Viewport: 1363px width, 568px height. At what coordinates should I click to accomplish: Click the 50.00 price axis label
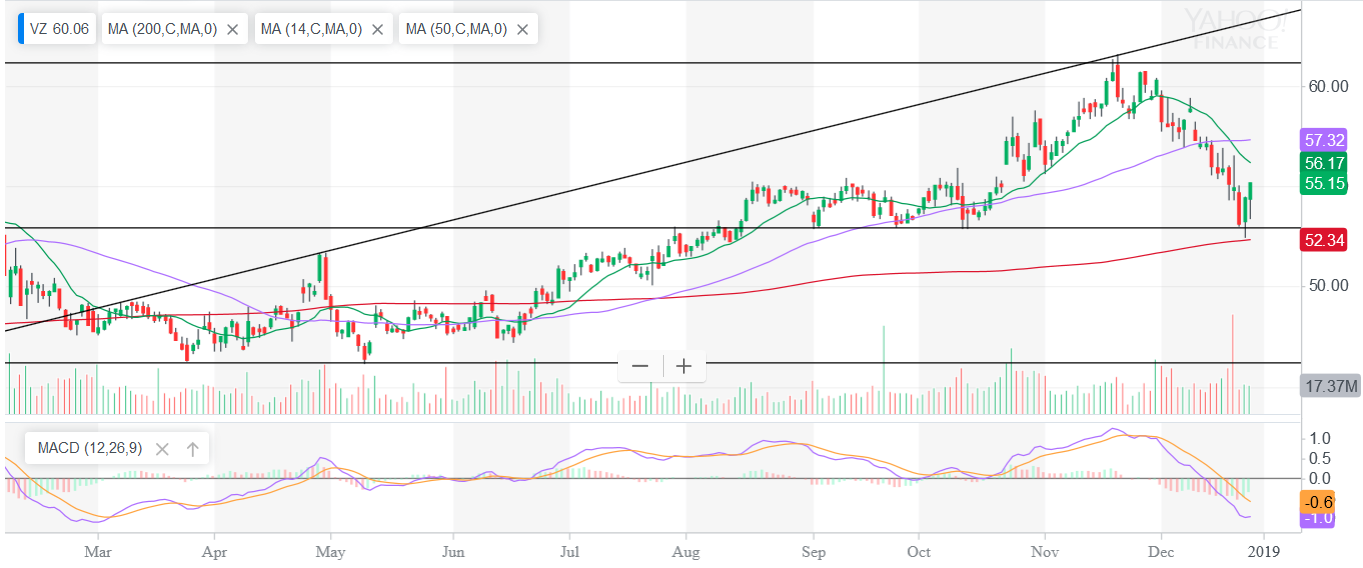[1327, 286]
